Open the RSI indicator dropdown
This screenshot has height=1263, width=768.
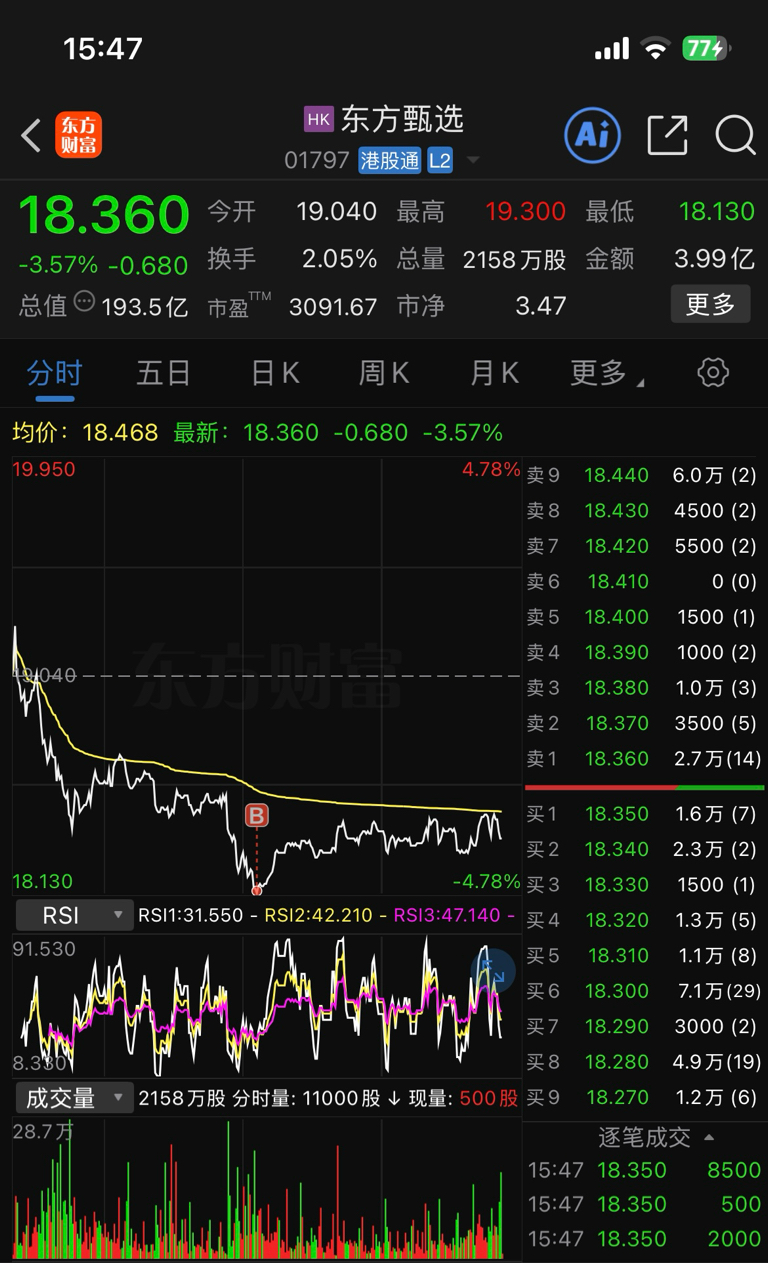(x=73, y=915)
